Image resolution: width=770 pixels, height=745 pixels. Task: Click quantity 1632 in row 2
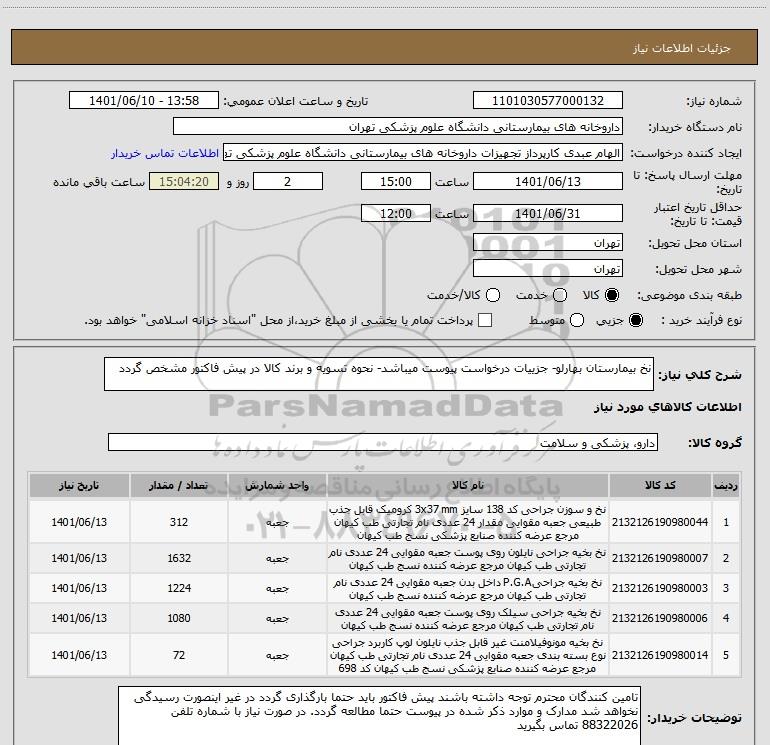pyautogui.click(x=179, y=558)
